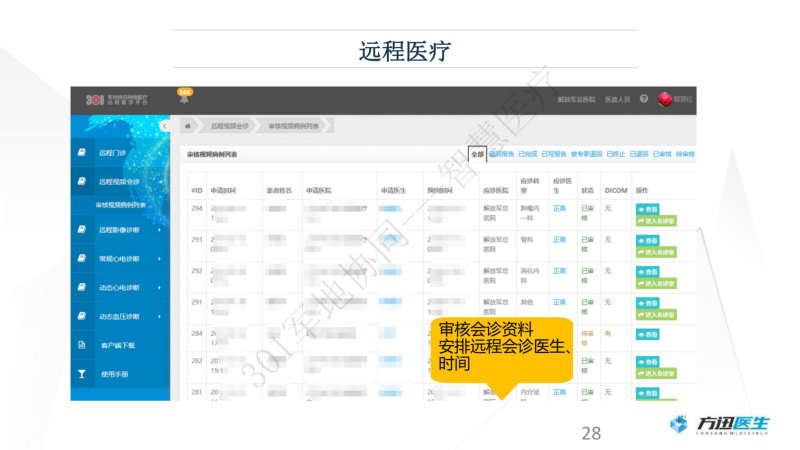
Task: Click 查看 button for record 282
Action: point(647,362)
